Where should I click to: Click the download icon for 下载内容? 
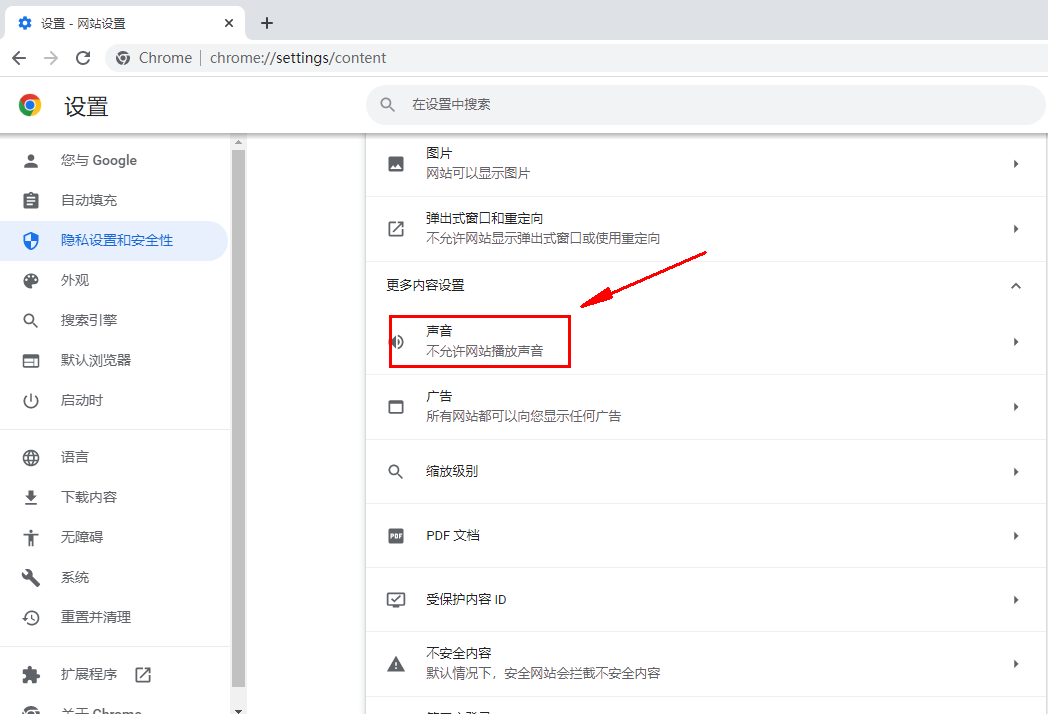coord(31,497)
